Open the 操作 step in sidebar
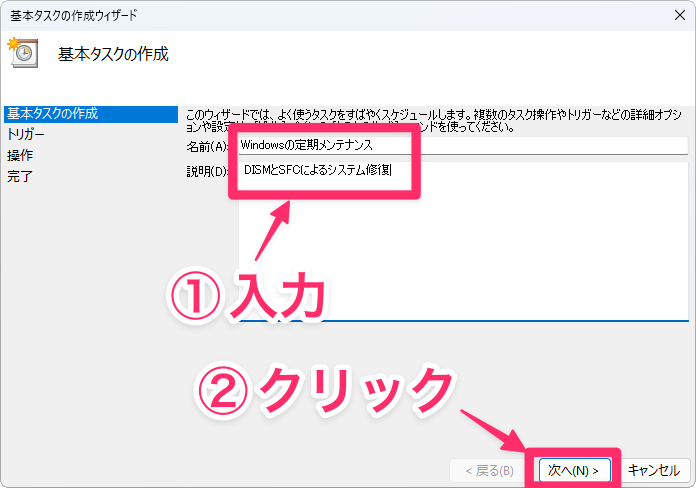 tap(20, 155)
